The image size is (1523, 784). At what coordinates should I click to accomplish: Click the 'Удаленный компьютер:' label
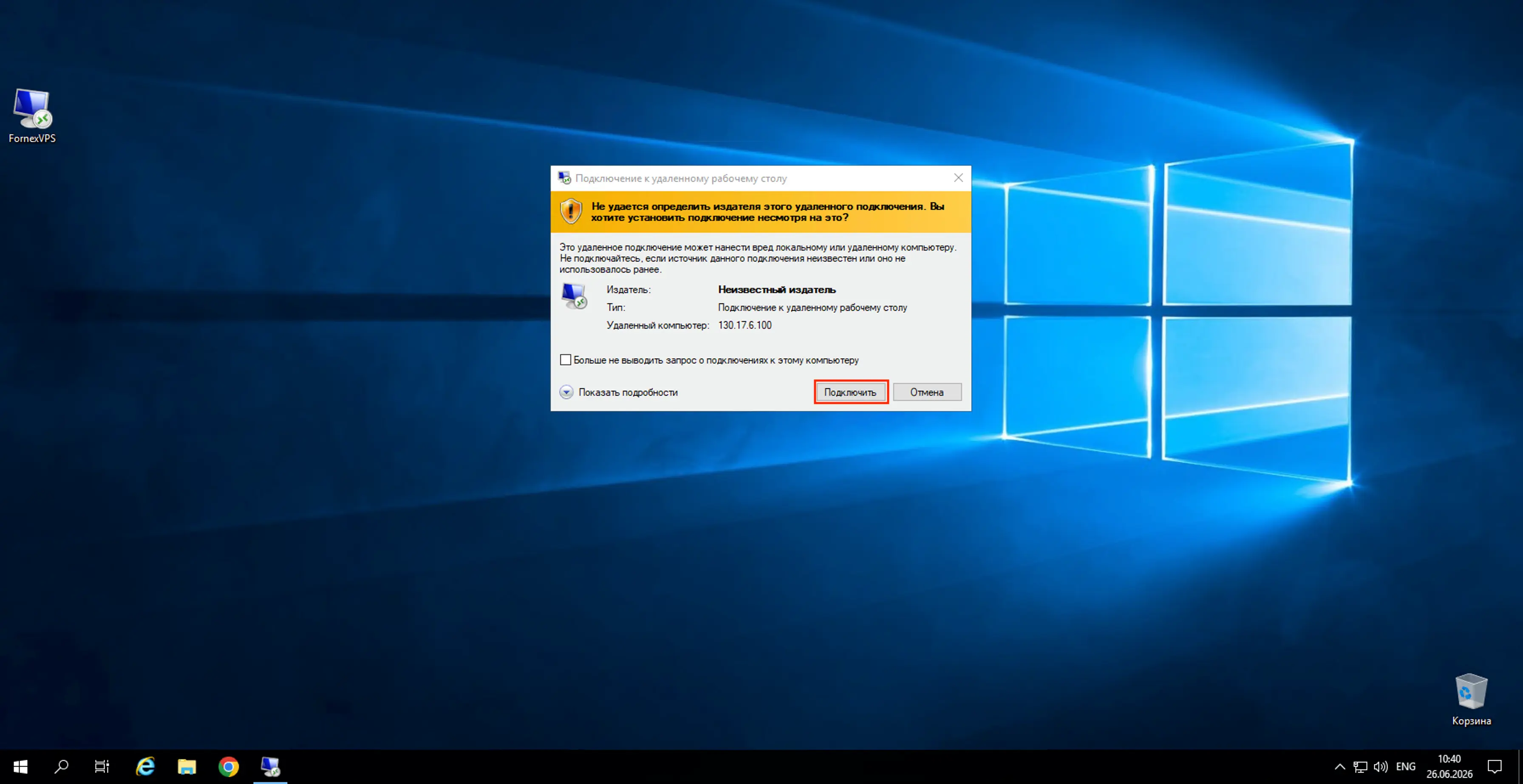click(657, 325)
